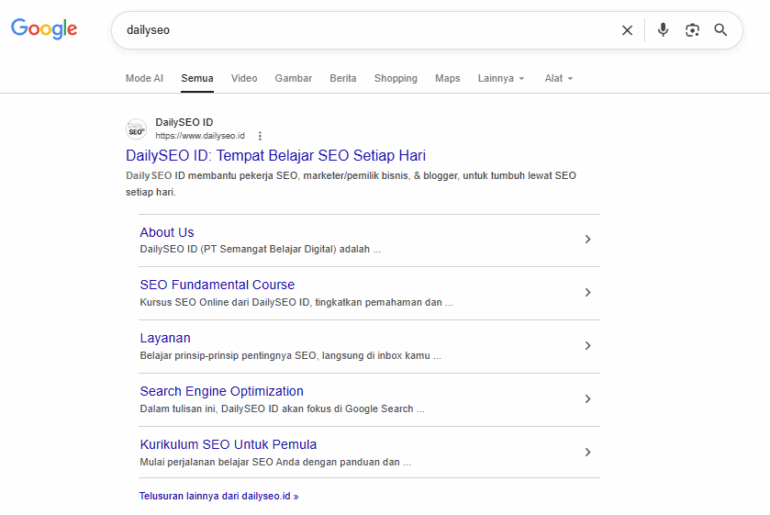Image resolution: width=770 pixels, height=515 pixels.
Task: Open the About Us sitelink
Action: pyautogui.click(x=167, y=232)
